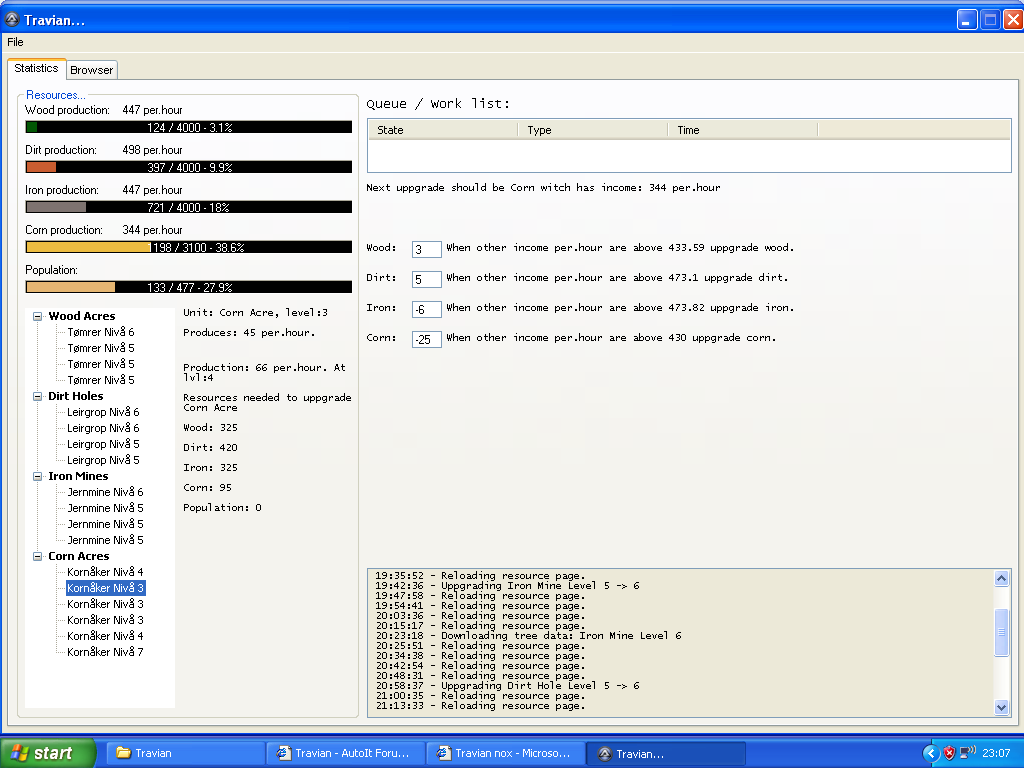Click the network connection tray icon
The height and width of the screenshot is (768, 1024).
[967, 753]
